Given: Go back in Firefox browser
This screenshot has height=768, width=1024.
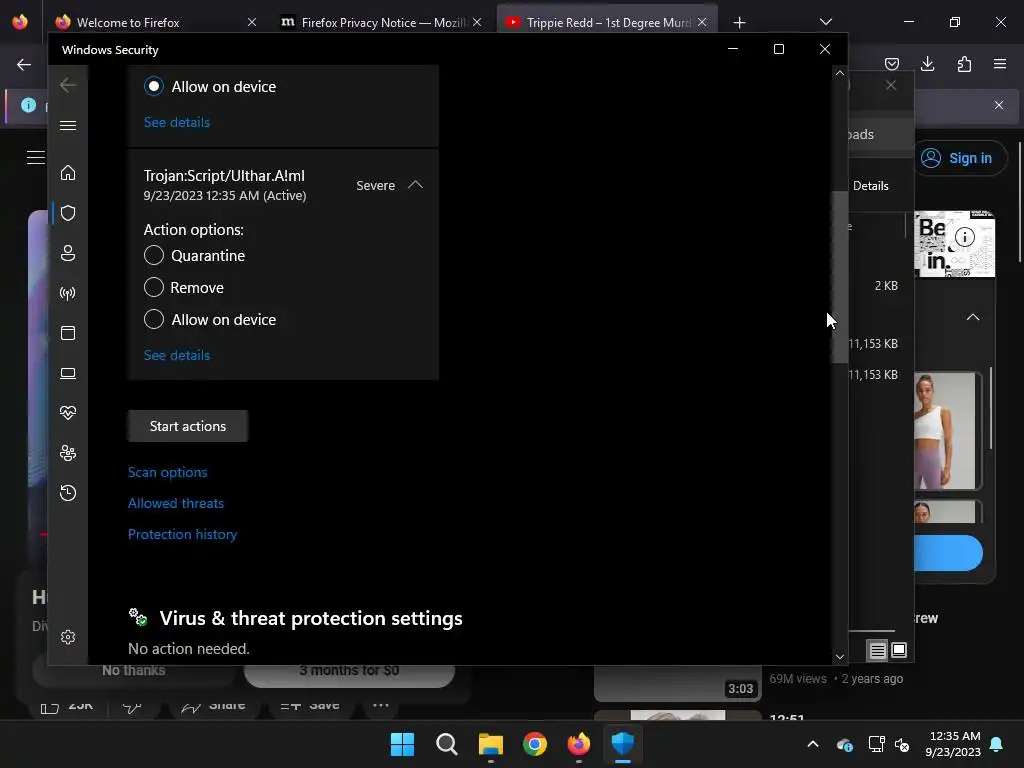Looking at the screenshot, I should pyautogui.click(x=24, y=64).
